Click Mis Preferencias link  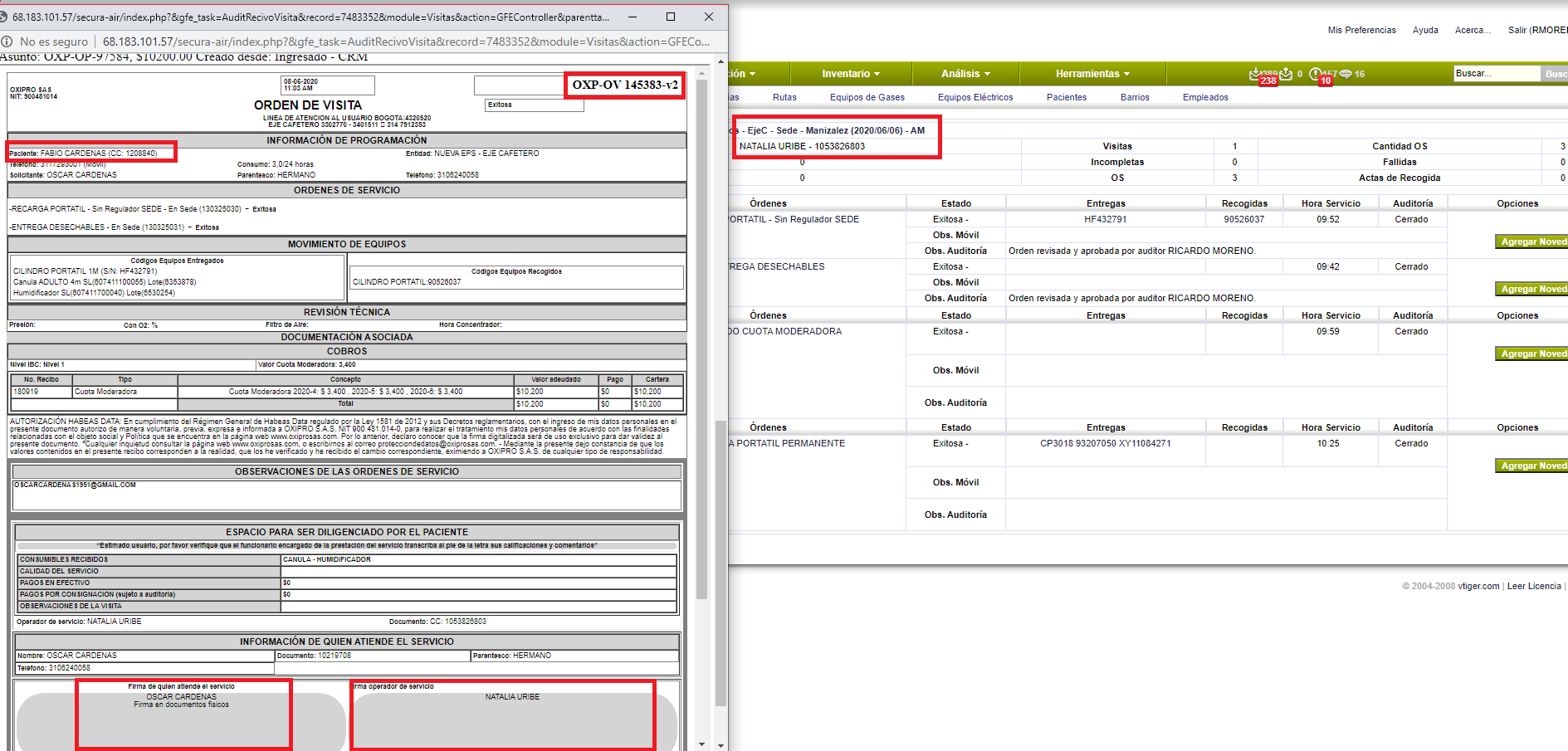point(1361,30)
